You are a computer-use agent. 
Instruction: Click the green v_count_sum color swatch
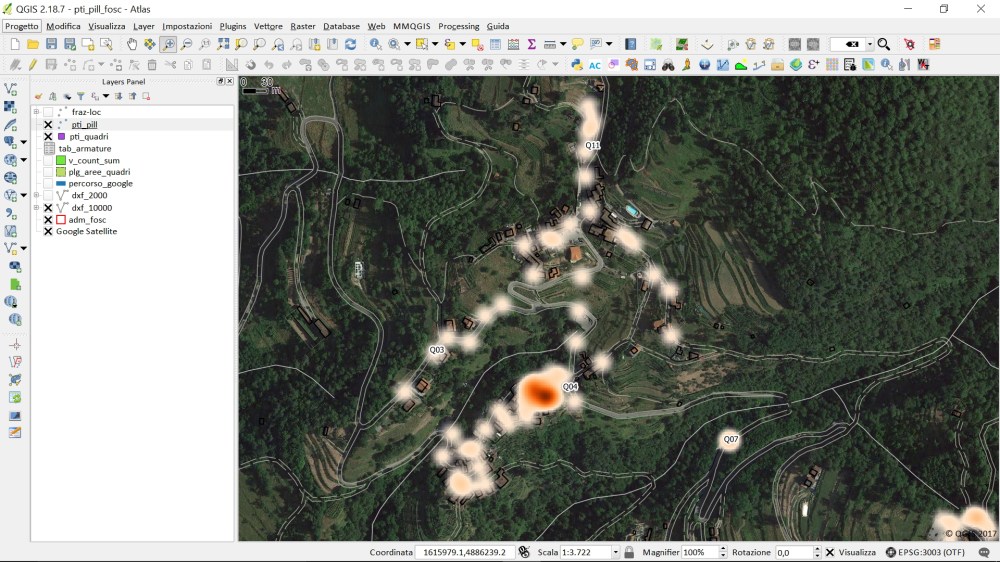[61, 160]
